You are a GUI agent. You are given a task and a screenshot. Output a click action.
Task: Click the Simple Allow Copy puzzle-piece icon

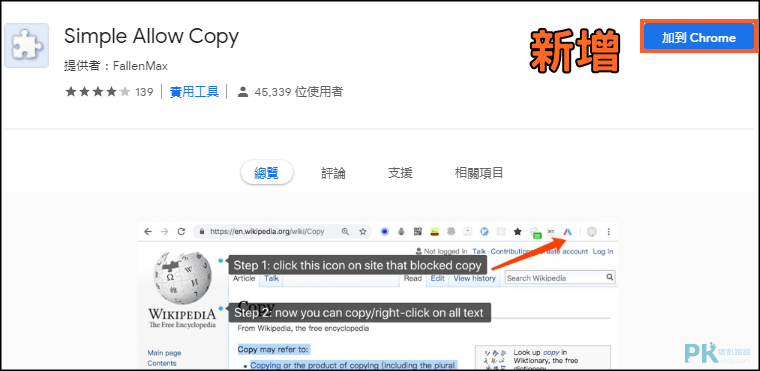click(x=26, y=45)
